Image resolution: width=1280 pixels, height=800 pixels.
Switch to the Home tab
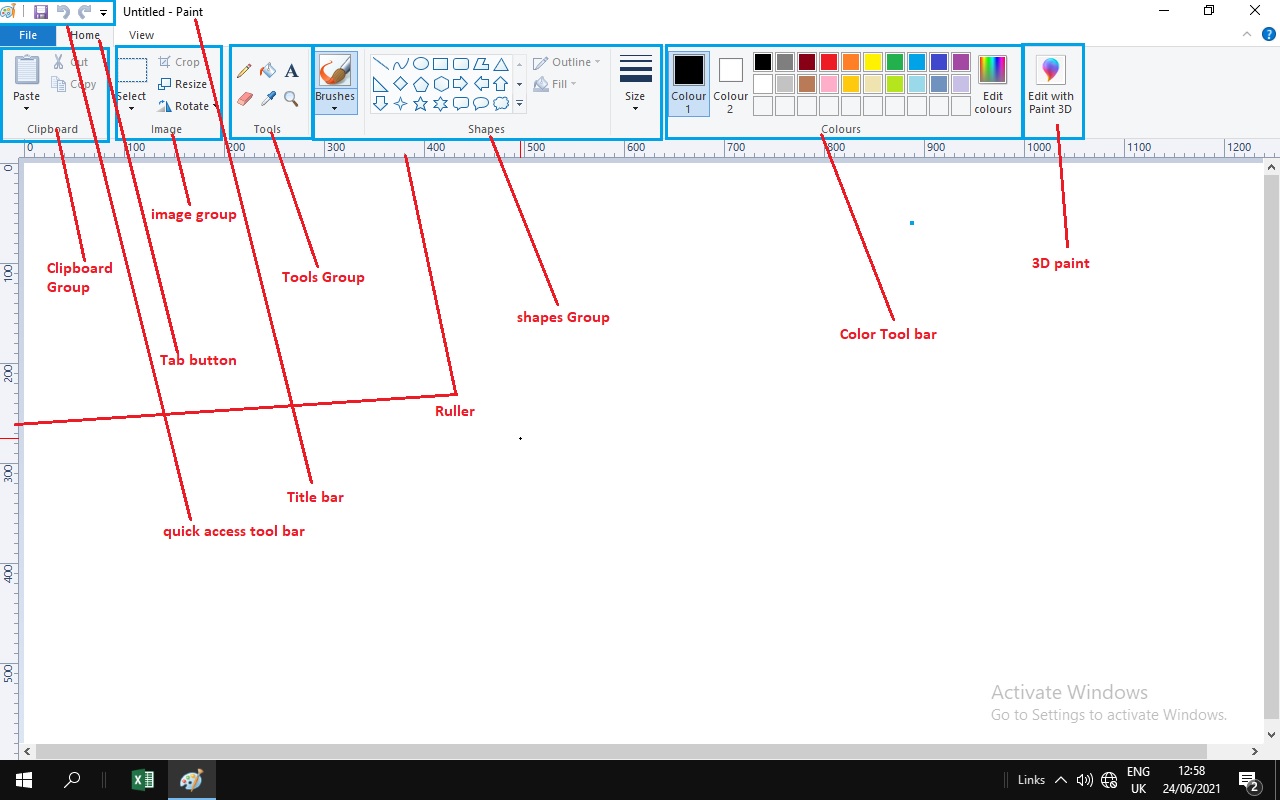[85, 35]
